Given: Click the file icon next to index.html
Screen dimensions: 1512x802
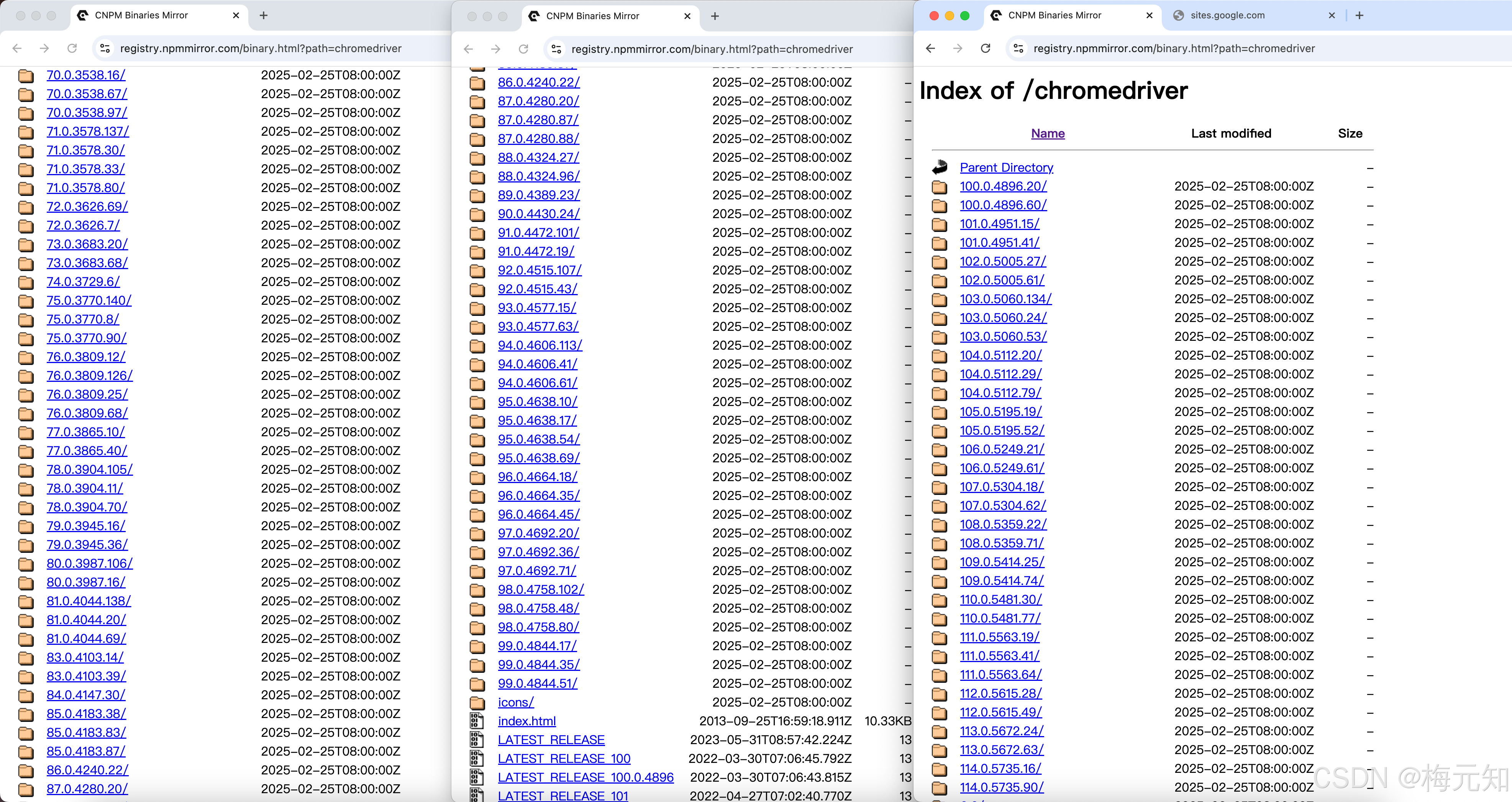Looking at the screenshot, I should (477, 721).
